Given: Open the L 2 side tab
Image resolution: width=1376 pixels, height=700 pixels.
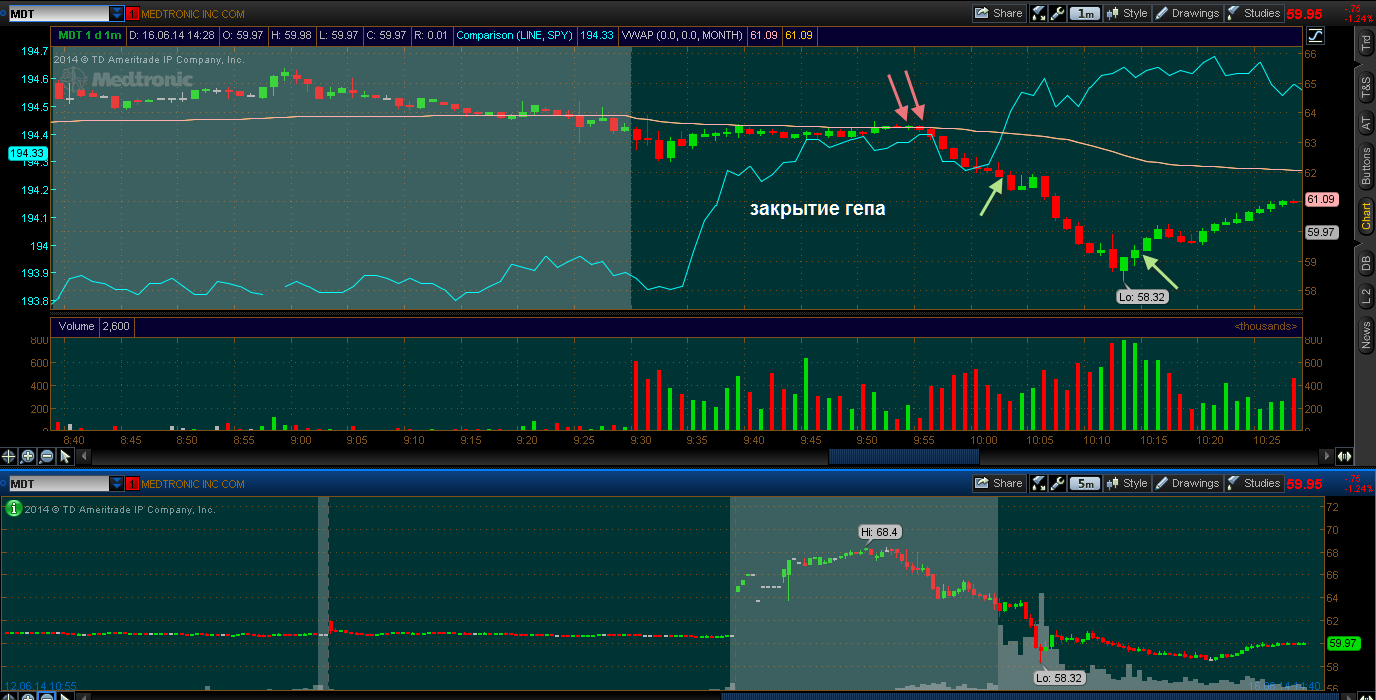Looking at the screenshot, I should click(1364, 297).
